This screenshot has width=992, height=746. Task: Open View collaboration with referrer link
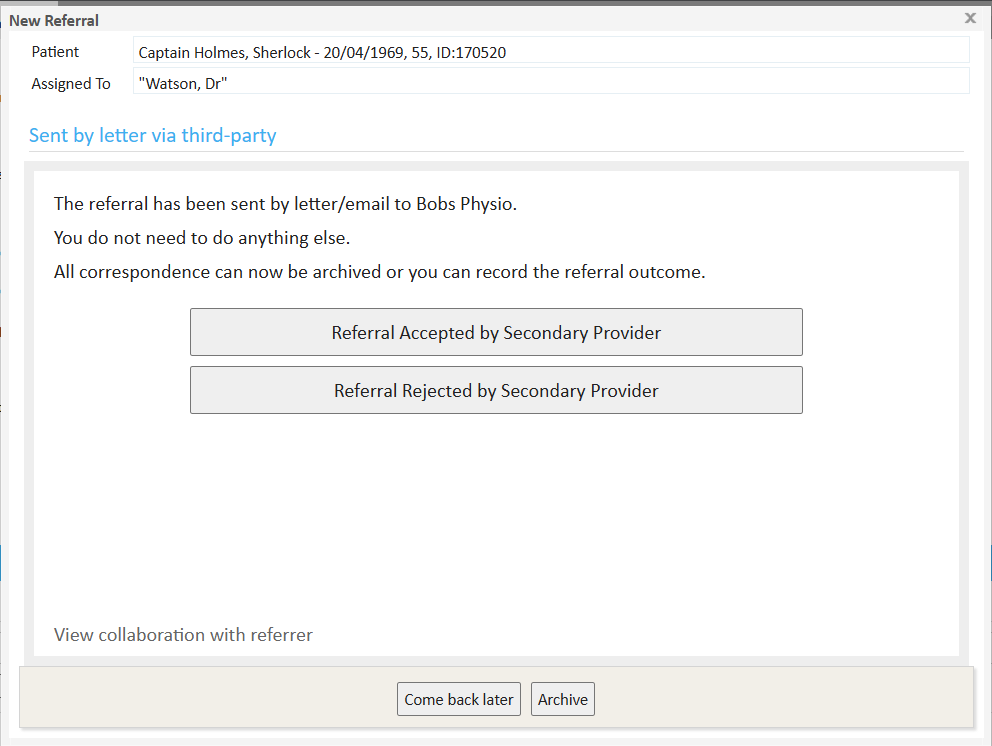coord(183,635)
